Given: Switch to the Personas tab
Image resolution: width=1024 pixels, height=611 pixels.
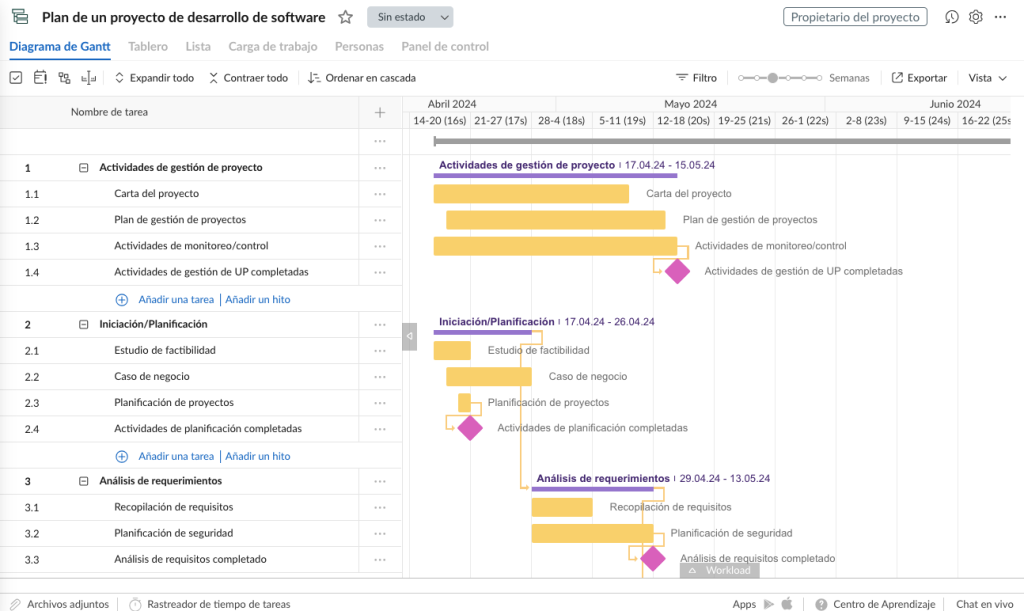Looking at the screenshot, I should [x=359, y=46].
